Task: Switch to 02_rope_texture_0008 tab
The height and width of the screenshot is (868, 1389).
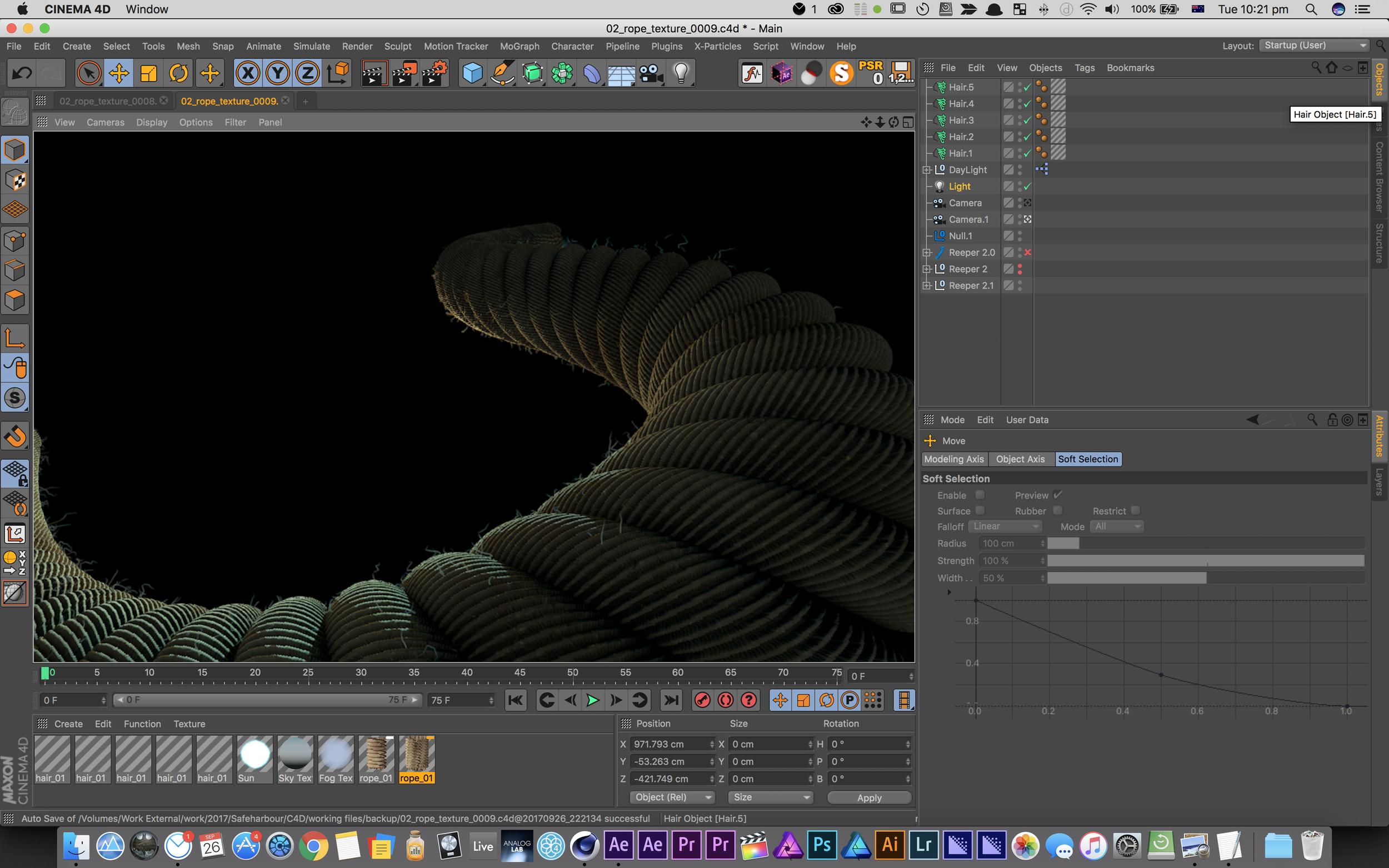Action: tap(107, 101)
